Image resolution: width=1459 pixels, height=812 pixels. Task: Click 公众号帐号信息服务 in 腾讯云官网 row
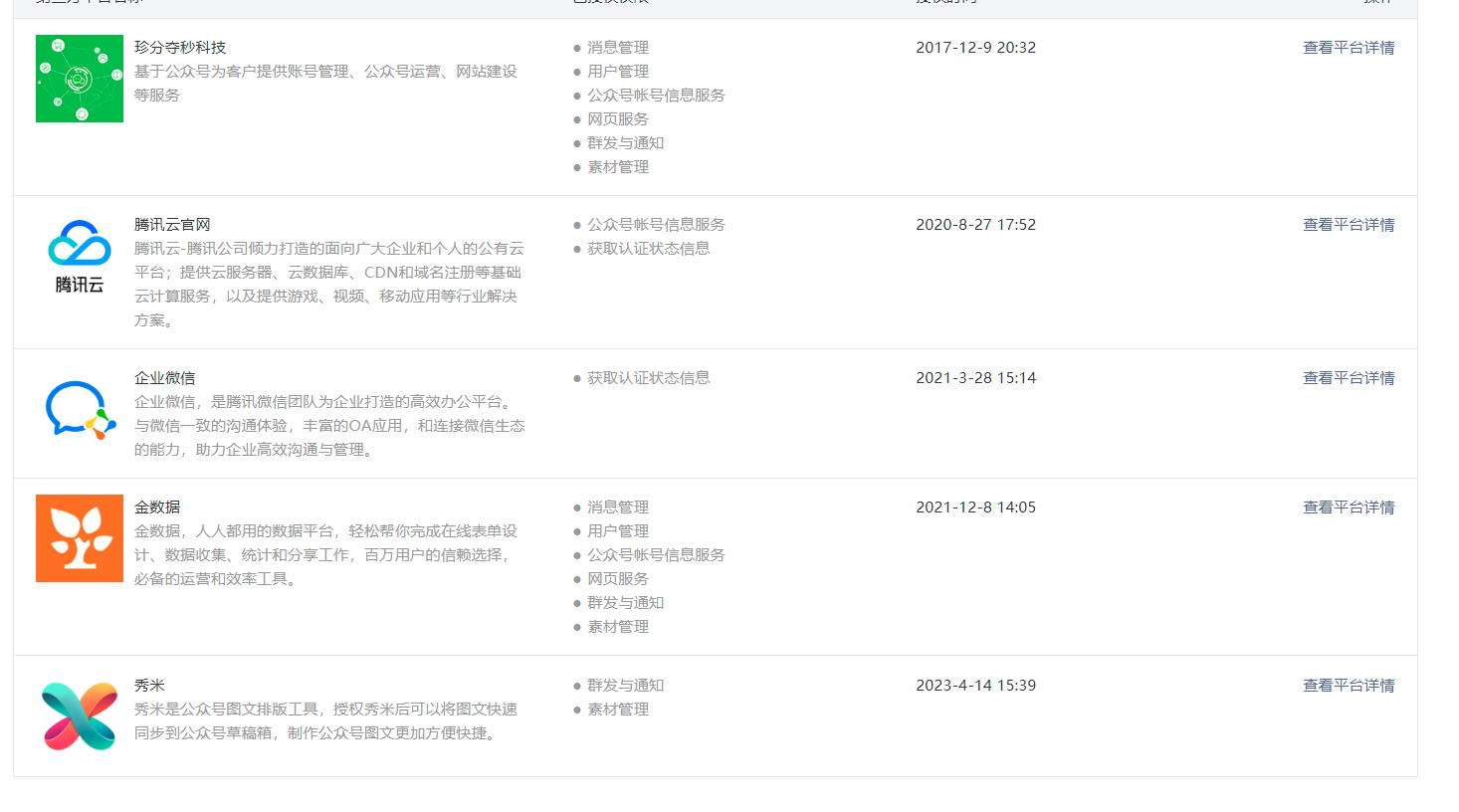point(656,225)
